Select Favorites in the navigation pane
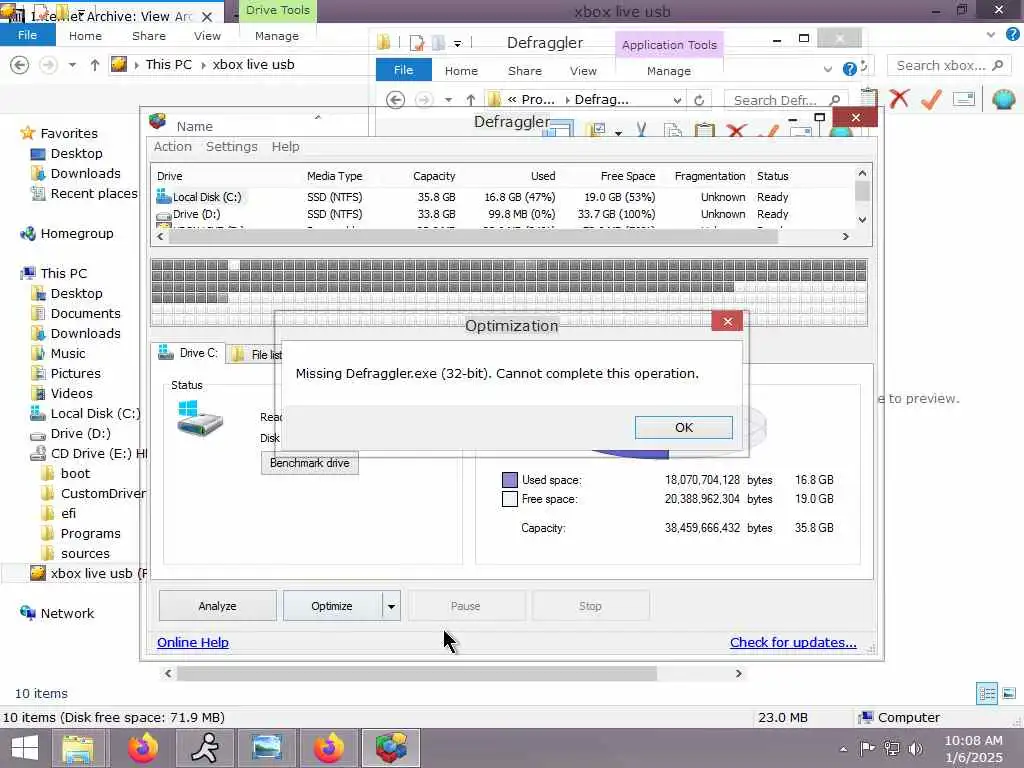 [x=69, y=133]
